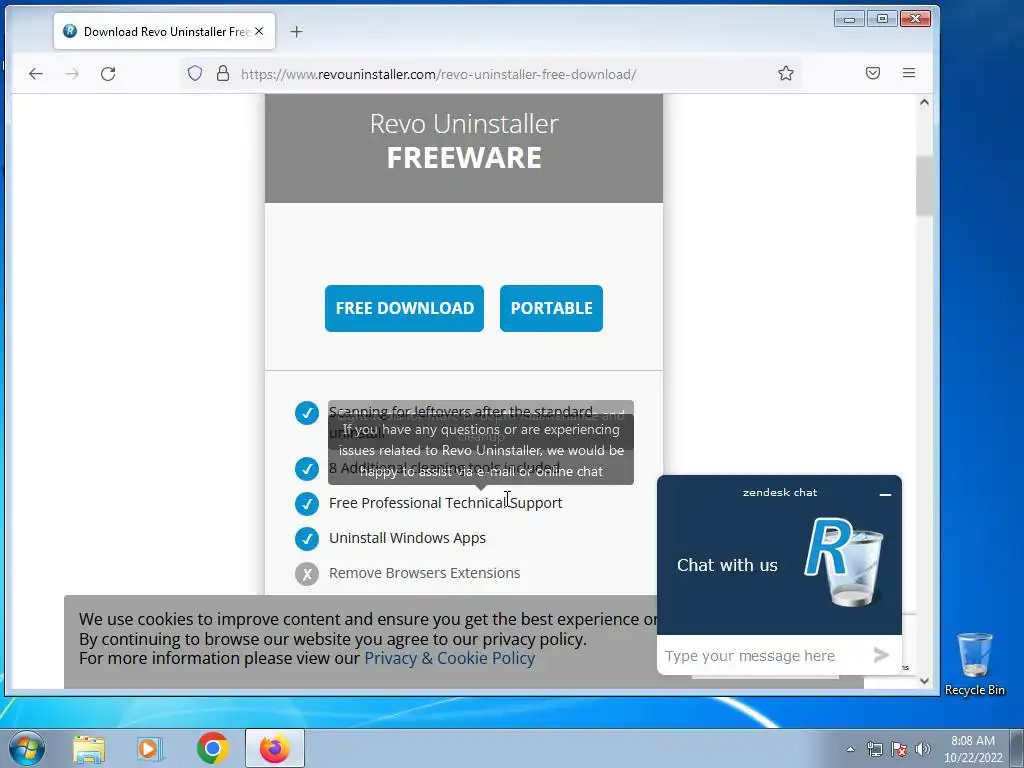Open Windows Explorer from taskbar

click(89, 748)
